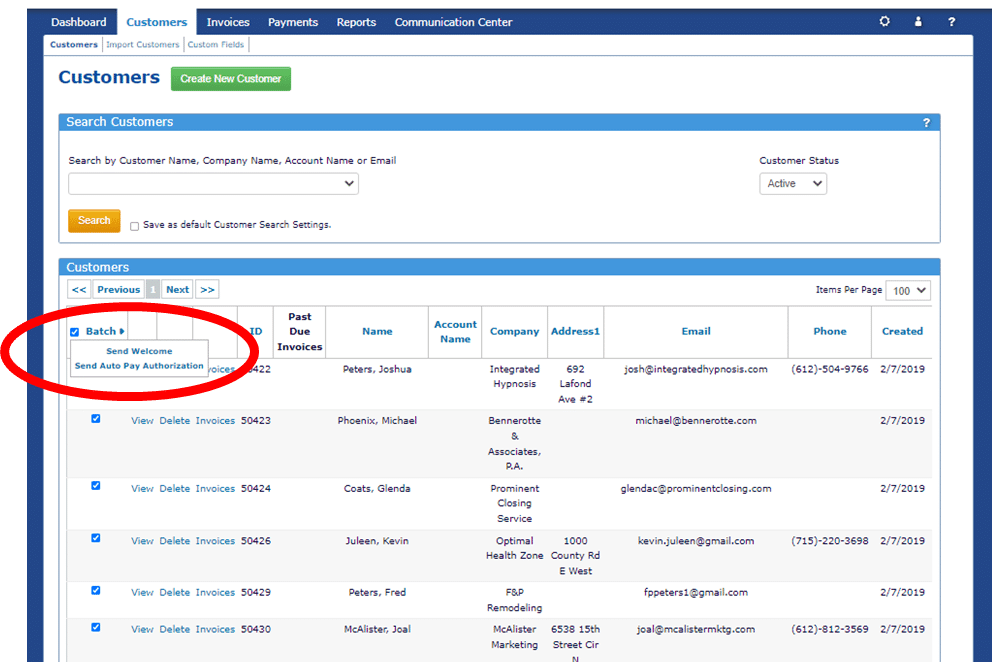
Task: Click View for McAlister, Joal
Action: click(142, 630)
